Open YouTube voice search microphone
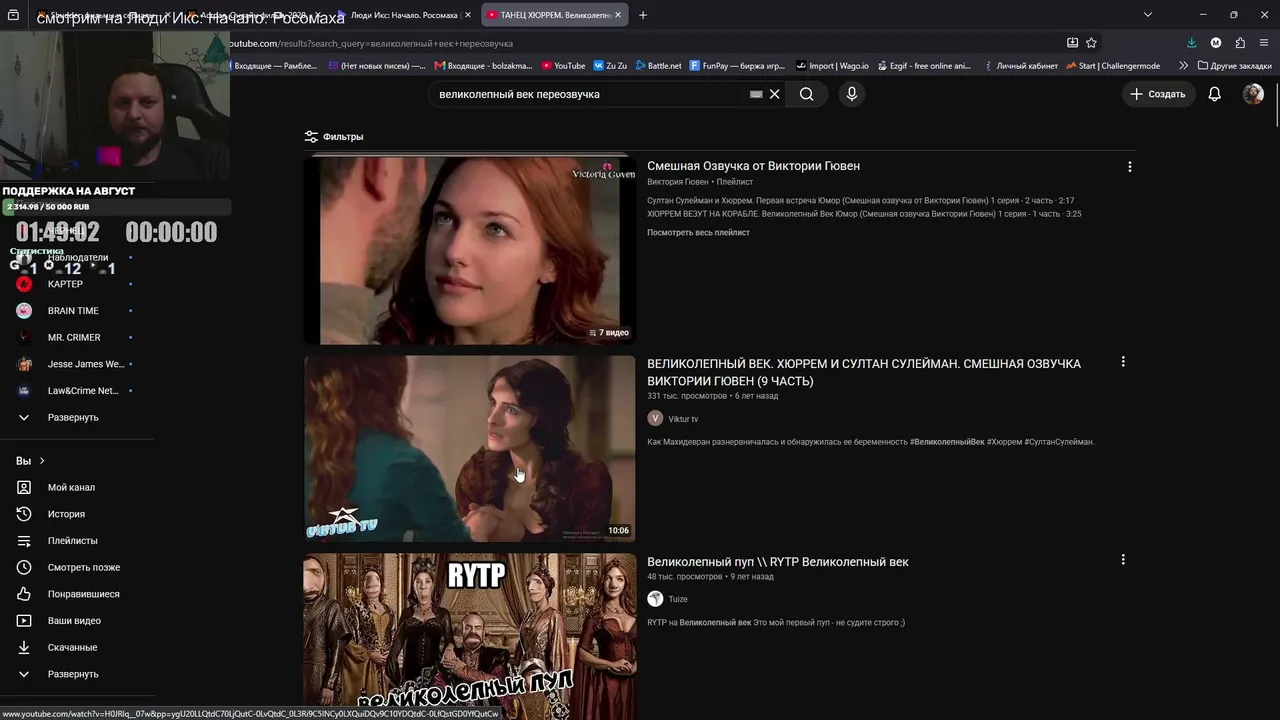 [852, 94]
